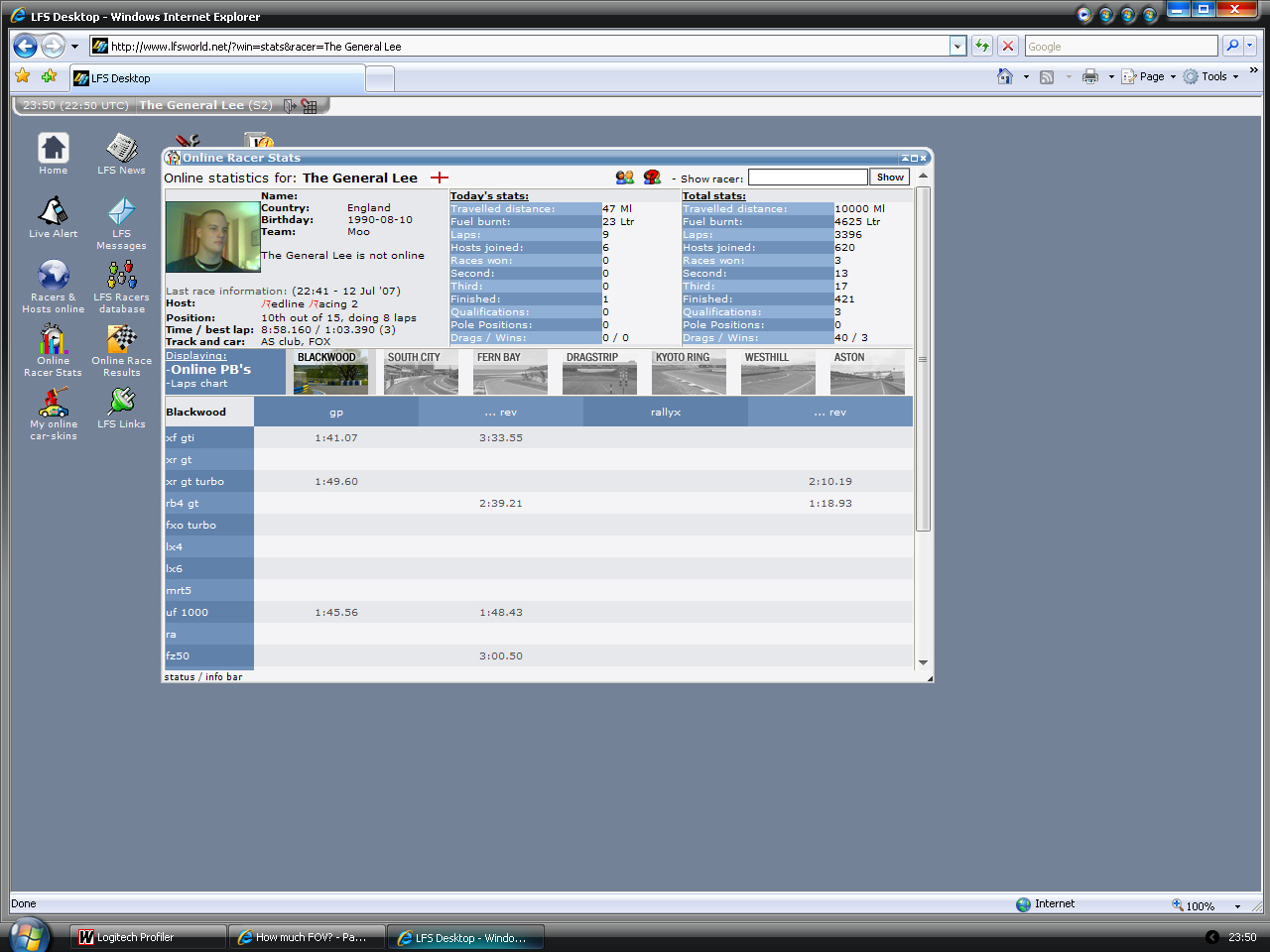
Task: Open Racers & Hosts online icon
Action: coord(54,287)
